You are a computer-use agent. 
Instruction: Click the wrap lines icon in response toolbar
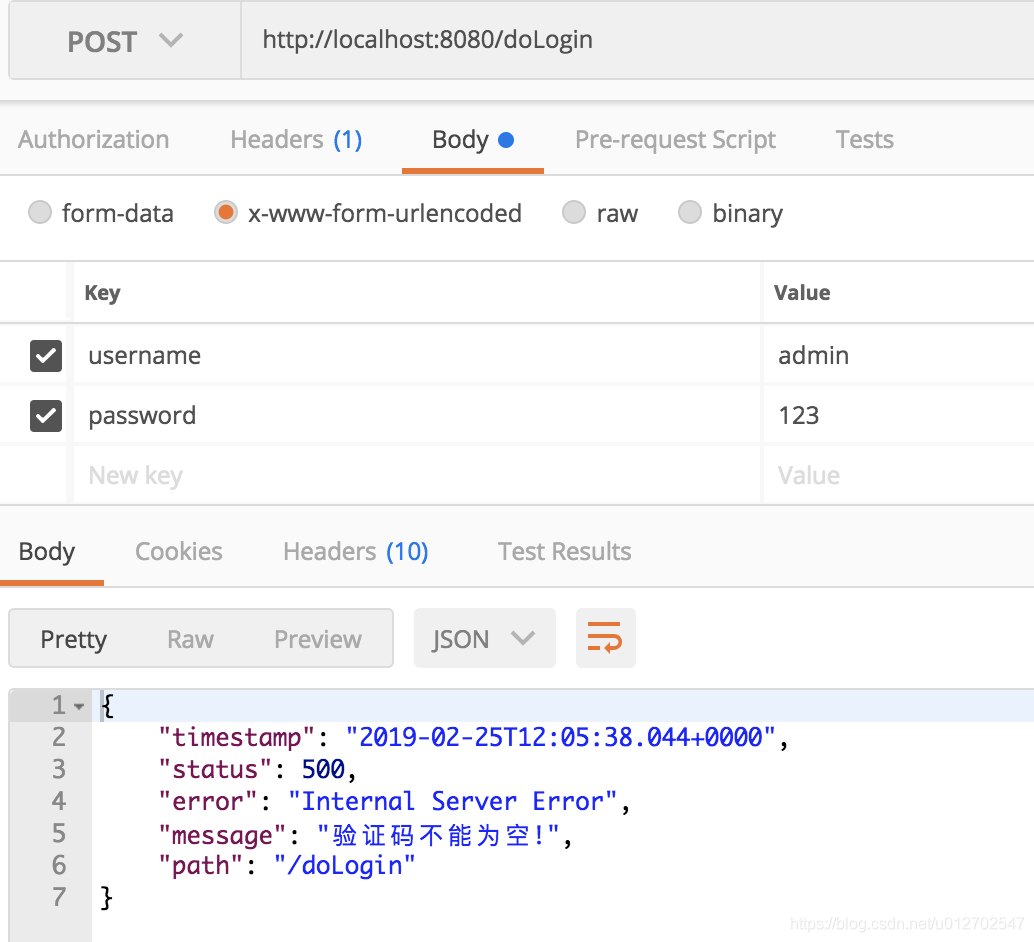point(605,638)
